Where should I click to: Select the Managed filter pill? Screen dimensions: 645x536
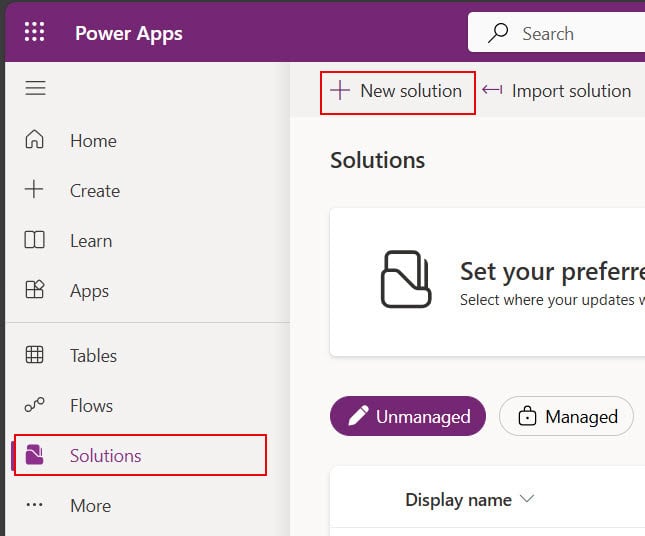[566, 416]
